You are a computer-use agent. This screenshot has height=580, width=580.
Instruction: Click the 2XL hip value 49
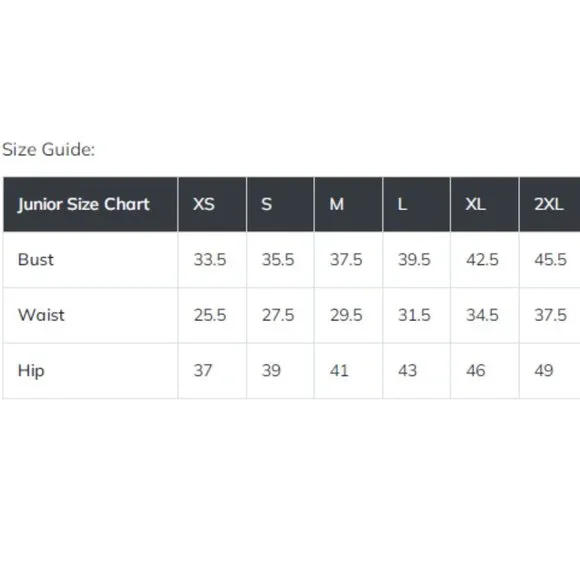pyautogui.click(x=544, y=371)
